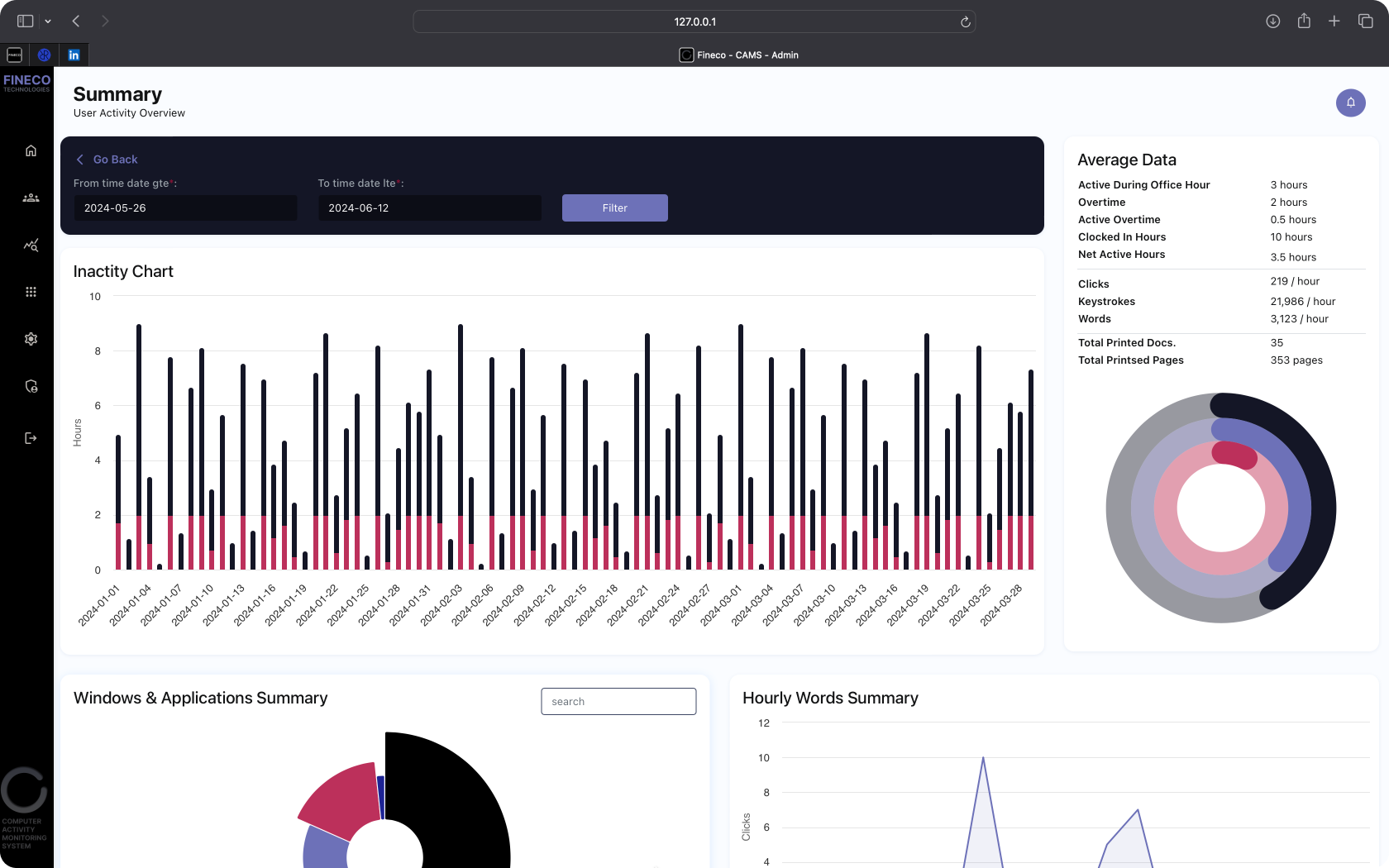Expand the sidebar options chevron near sidebar toggle
The width and height of the screenshot is (1389, 868).
(x=47, y=21)
